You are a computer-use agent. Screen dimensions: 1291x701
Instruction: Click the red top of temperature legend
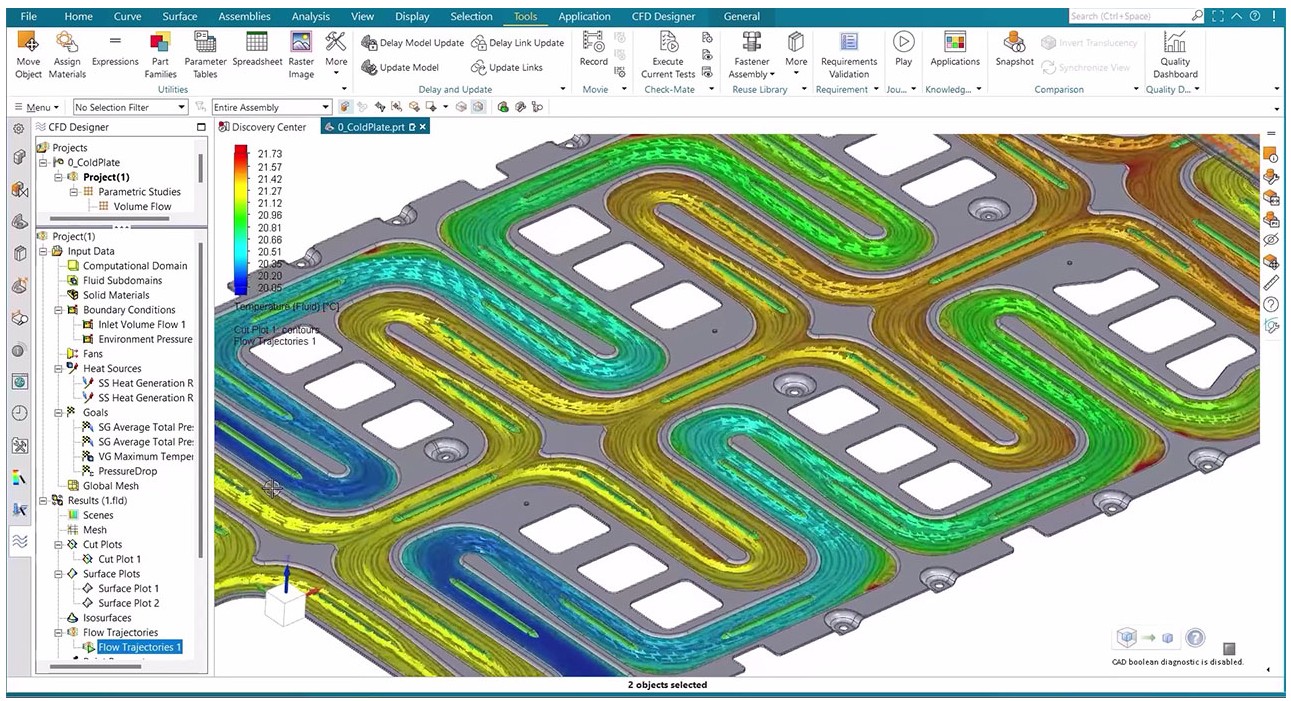point(240,154)
